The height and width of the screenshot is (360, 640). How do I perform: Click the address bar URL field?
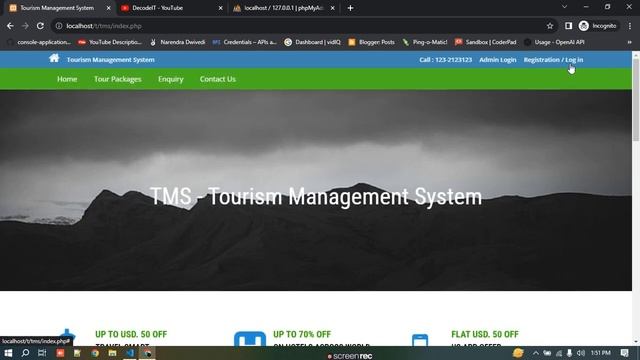(304, 26)
